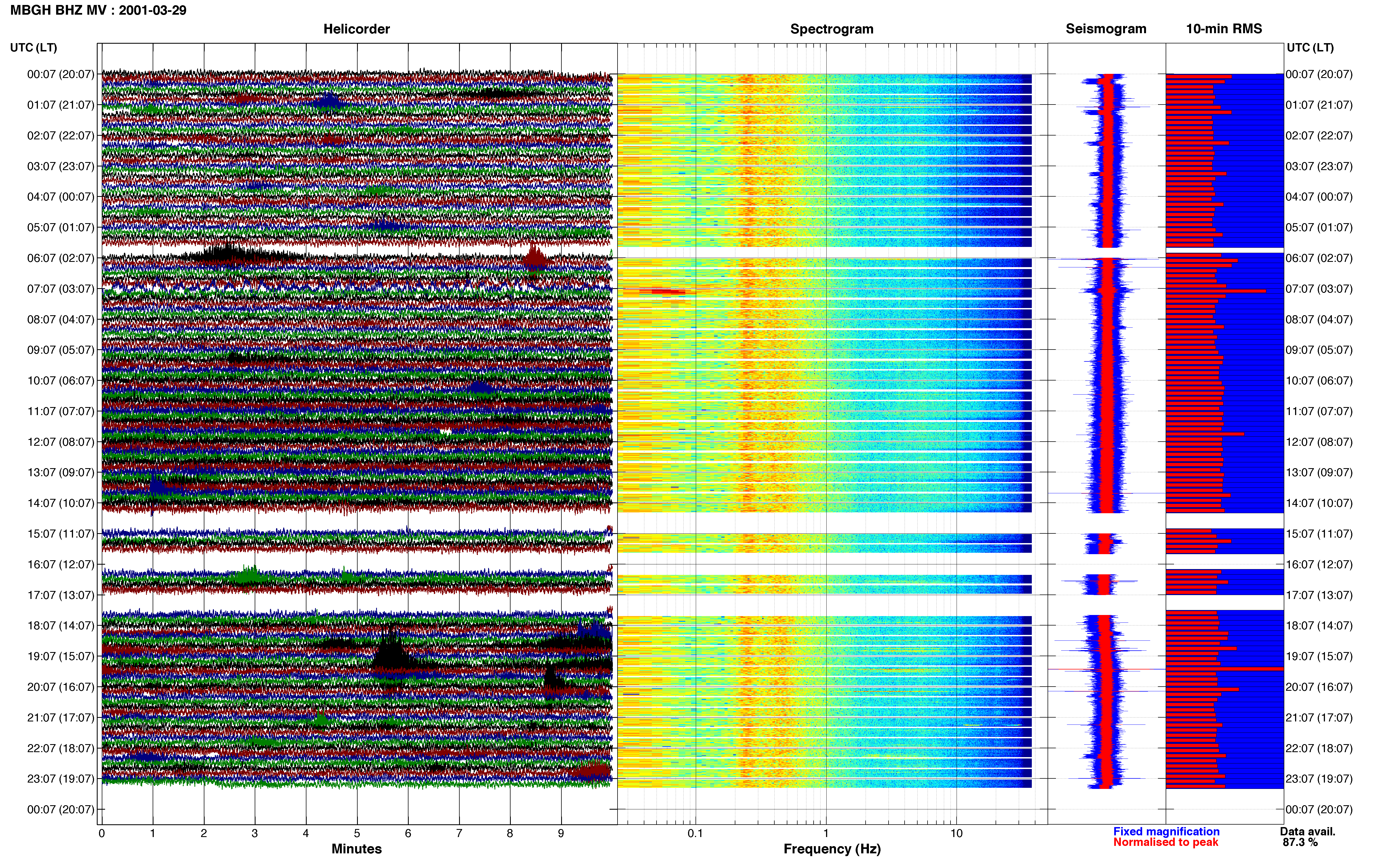Click the 0.1 Hz frequency tick label

(x=695, y=833)
